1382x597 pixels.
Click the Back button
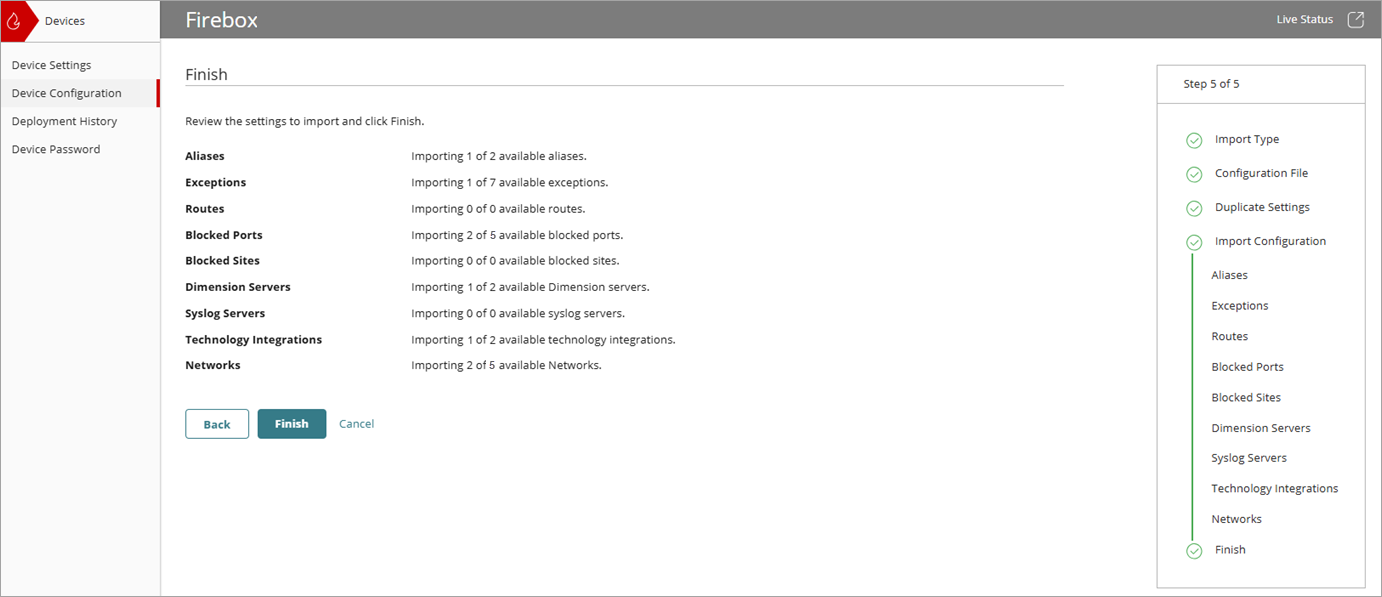click(x=217, y=424)
